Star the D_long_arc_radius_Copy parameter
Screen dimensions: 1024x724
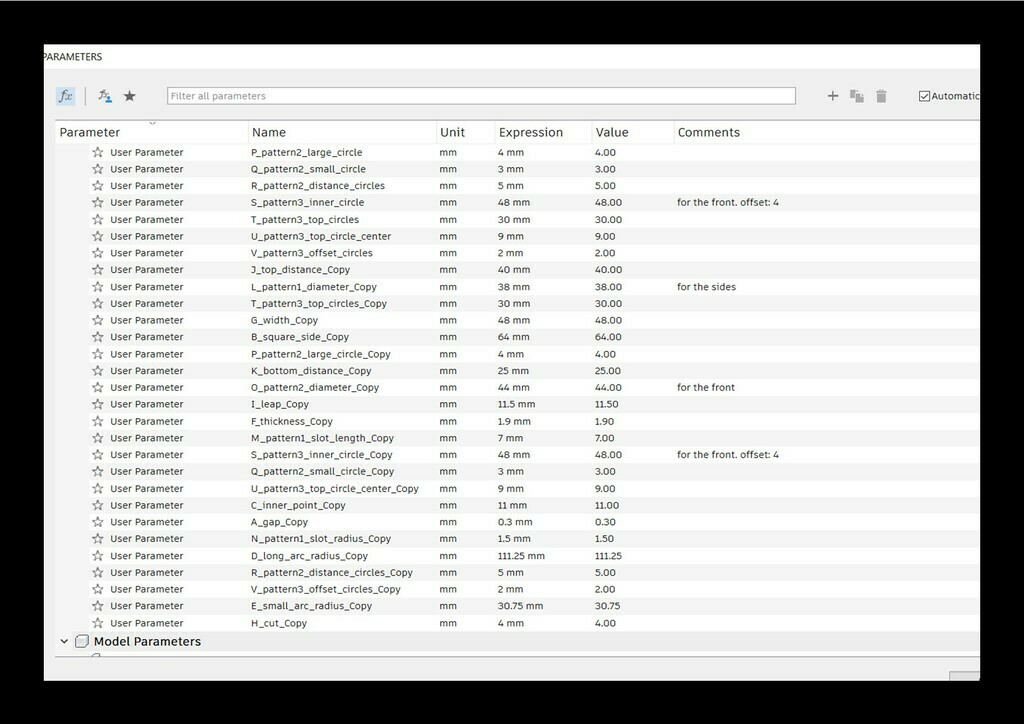coord(98,556)
